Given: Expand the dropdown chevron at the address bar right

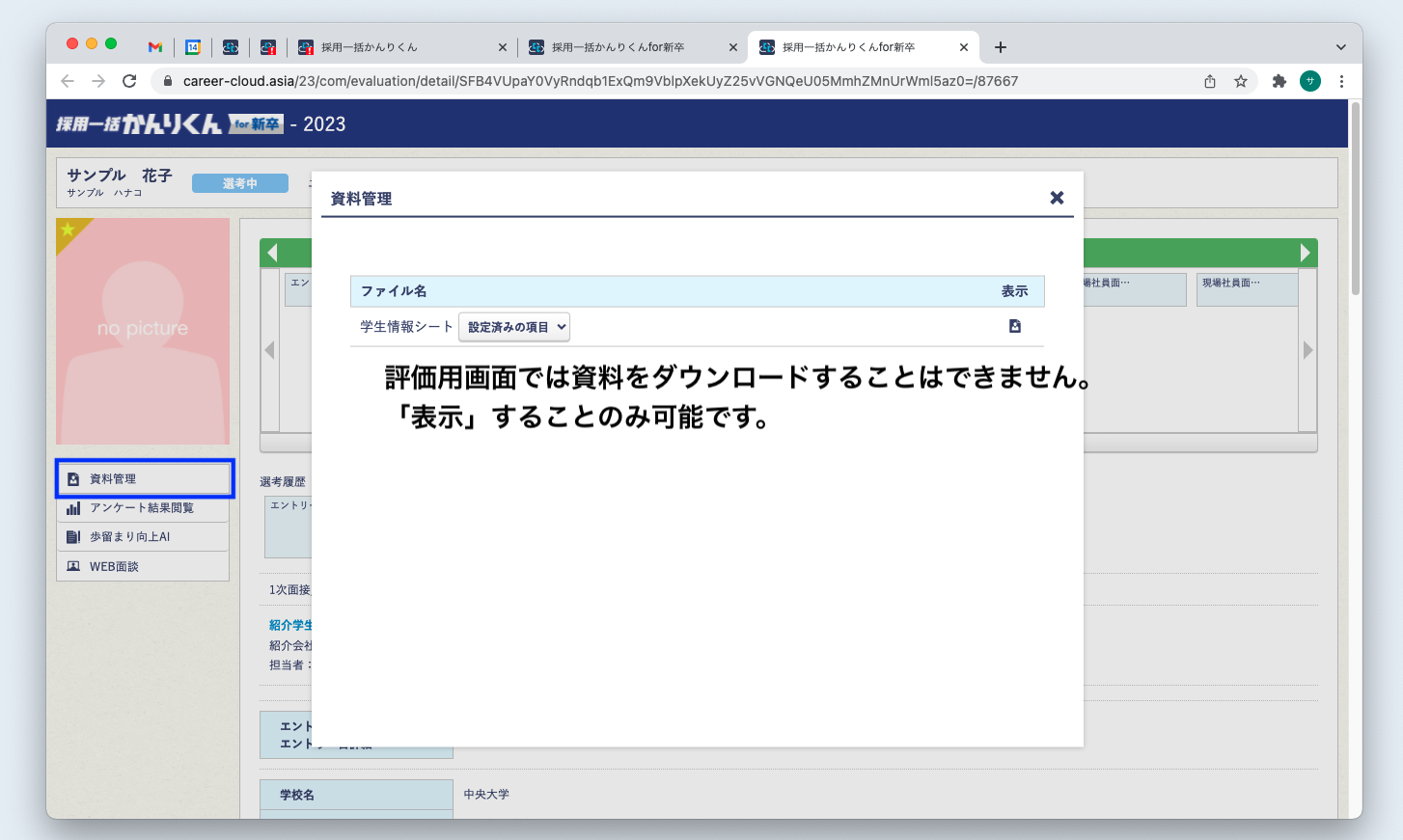Looking at the screenshot, I should click(1340, 46).
